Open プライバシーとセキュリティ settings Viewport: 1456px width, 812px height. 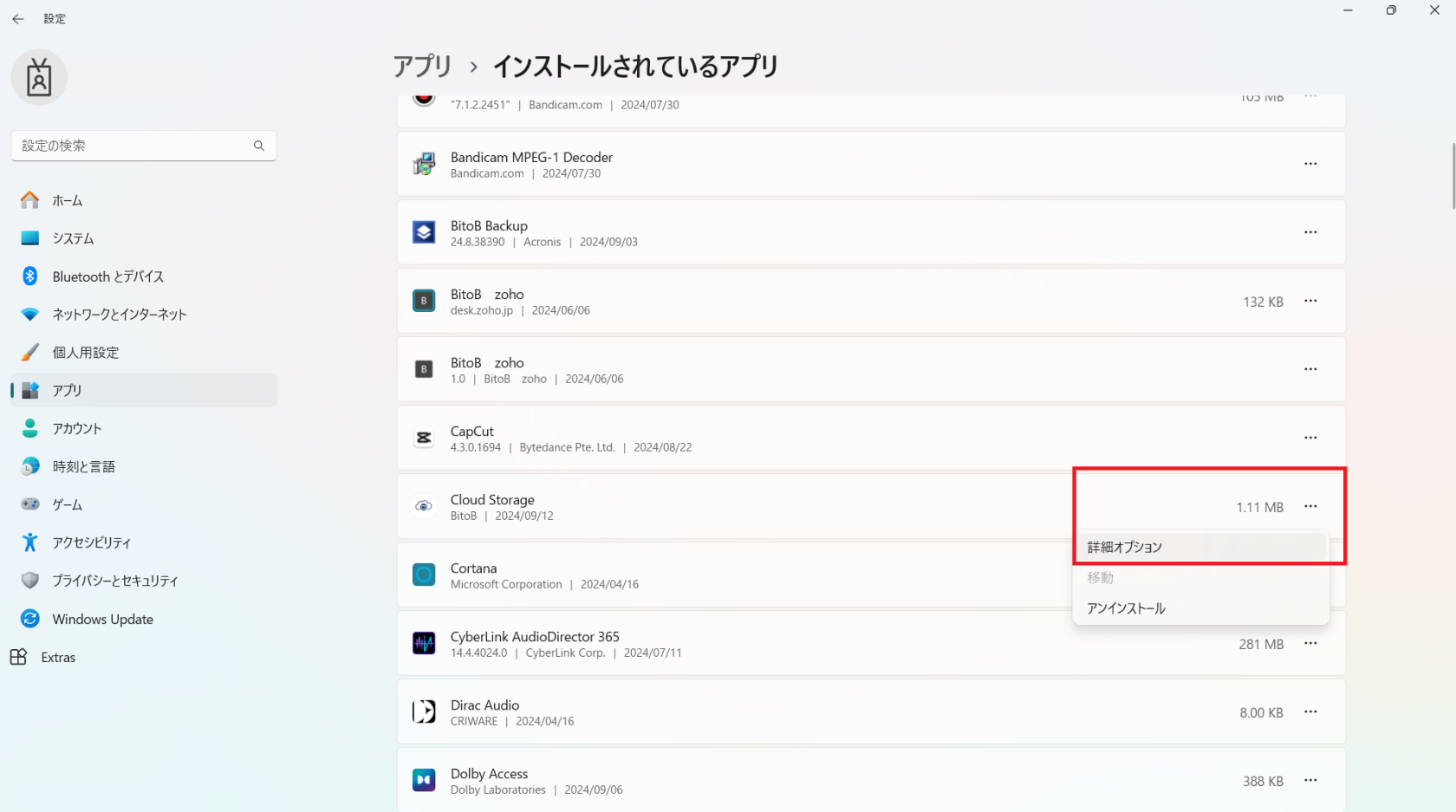pyautogui.click(x=144, y=581)
